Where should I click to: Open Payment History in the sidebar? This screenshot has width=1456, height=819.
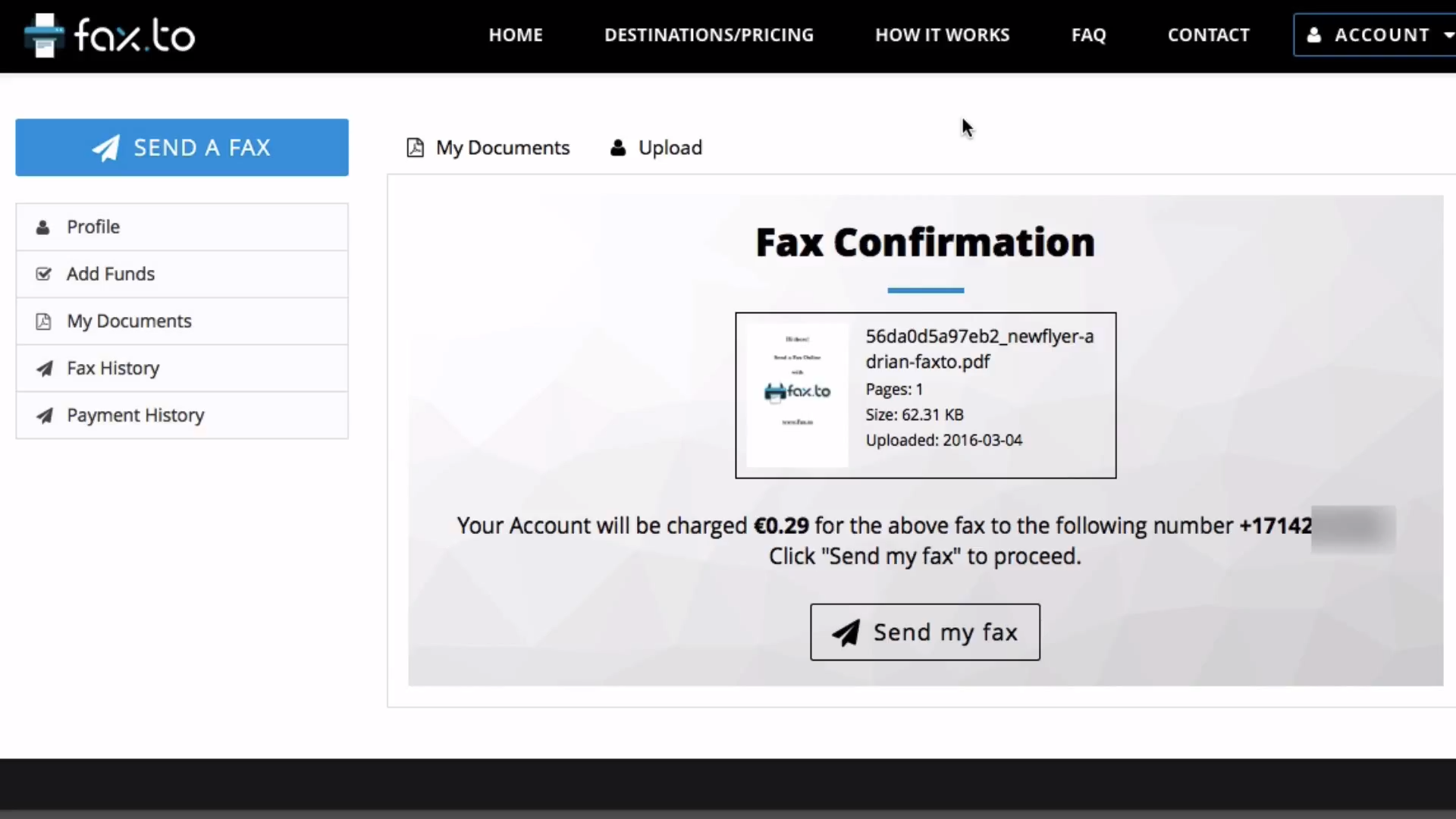coord(136,416)
